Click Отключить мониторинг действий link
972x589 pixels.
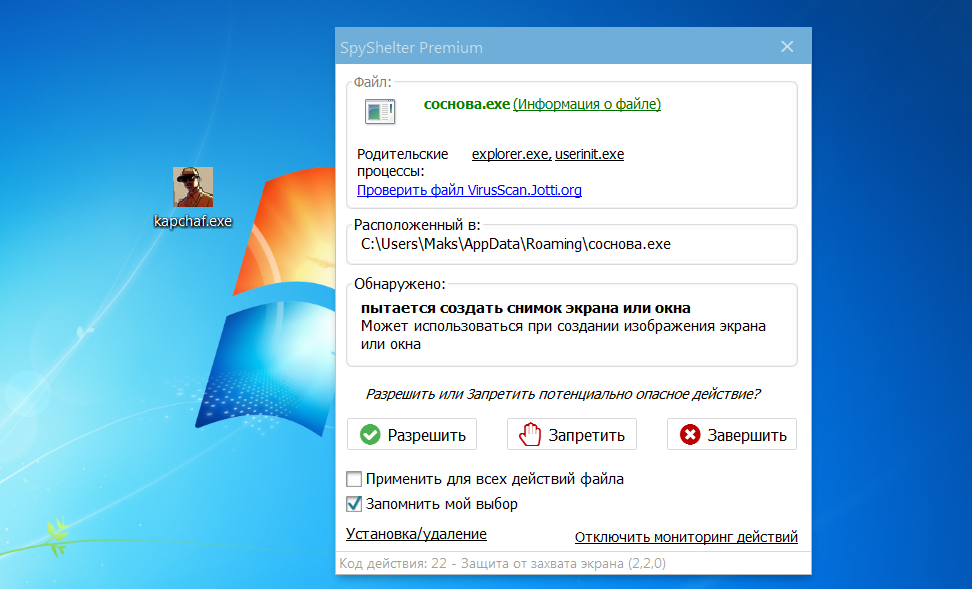click(686, 537)
